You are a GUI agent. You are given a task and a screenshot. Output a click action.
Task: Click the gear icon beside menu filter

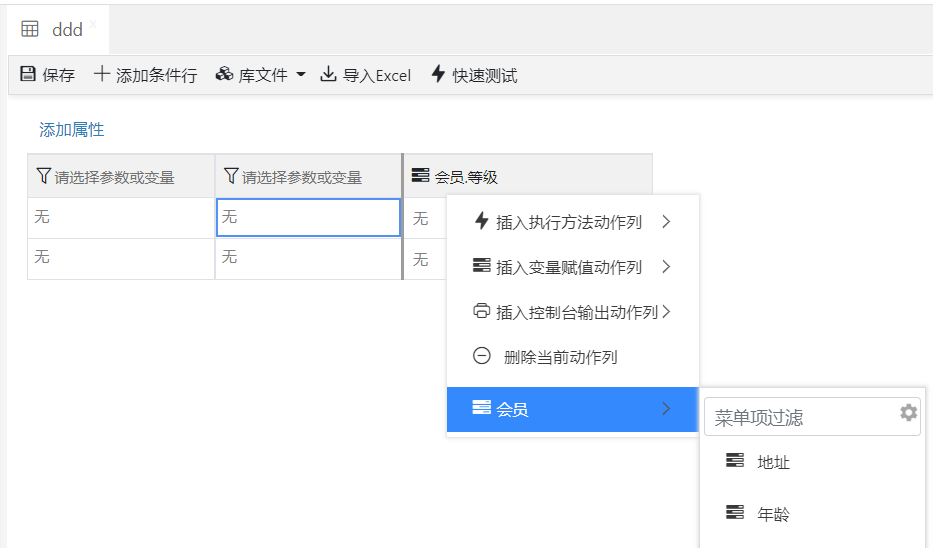[908, 412]
